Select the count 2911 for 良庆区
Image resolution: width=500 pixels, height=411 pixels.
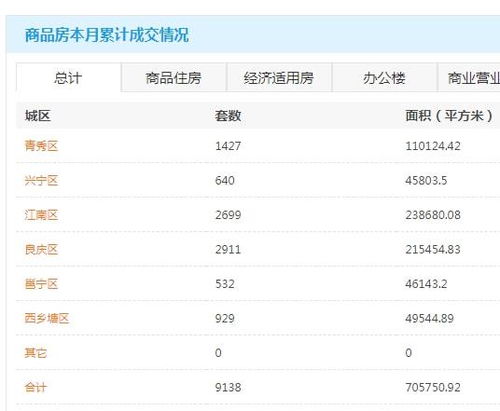228,250
